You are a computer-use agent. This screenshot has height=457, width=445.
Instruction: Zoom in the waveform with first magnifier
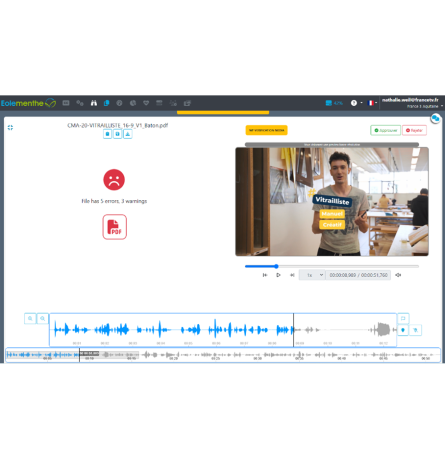pos(30,319)
